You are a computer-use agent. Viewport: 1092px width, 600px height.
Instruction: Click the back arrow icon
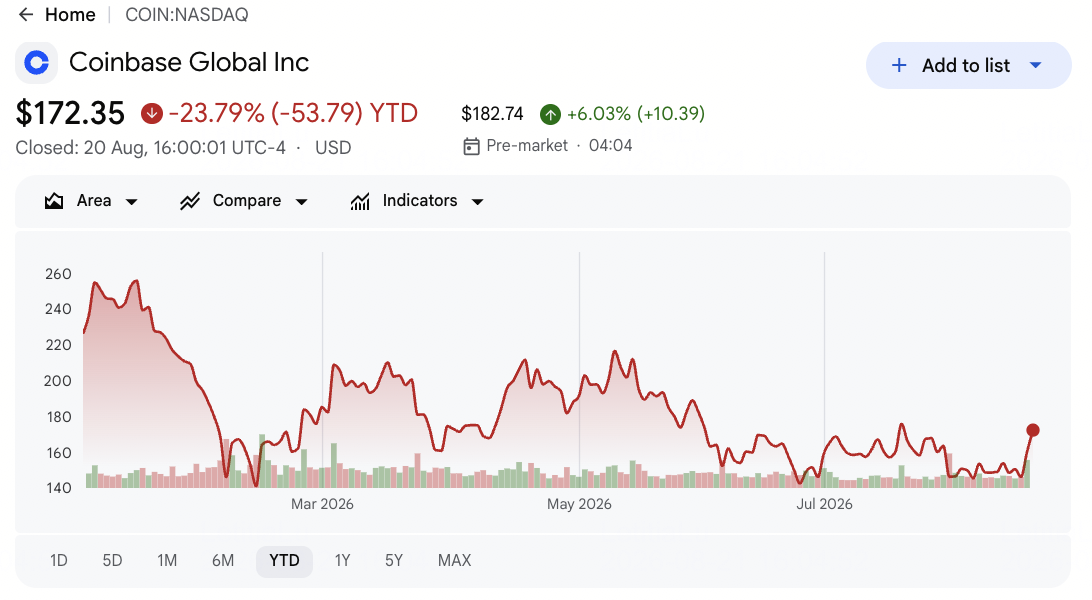(26, 15)
